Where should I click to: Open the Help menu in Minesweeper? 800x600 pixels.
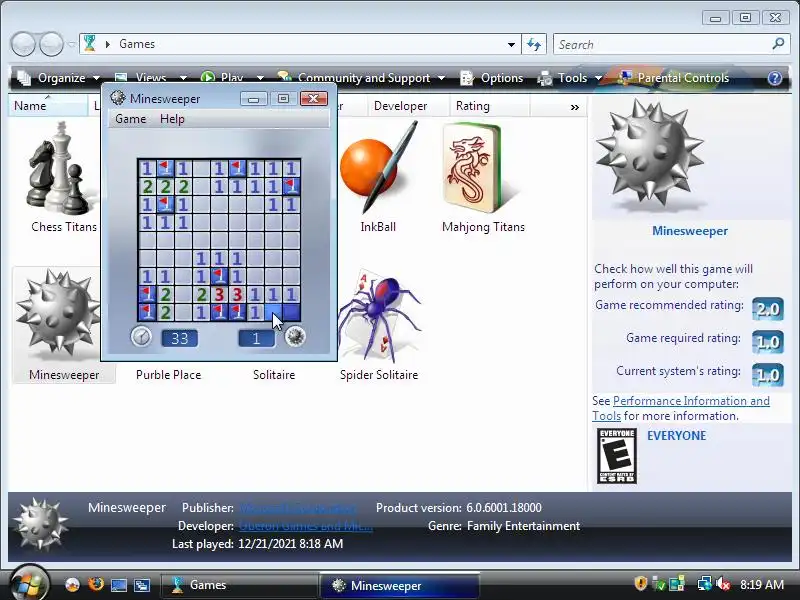coord(172,119)
